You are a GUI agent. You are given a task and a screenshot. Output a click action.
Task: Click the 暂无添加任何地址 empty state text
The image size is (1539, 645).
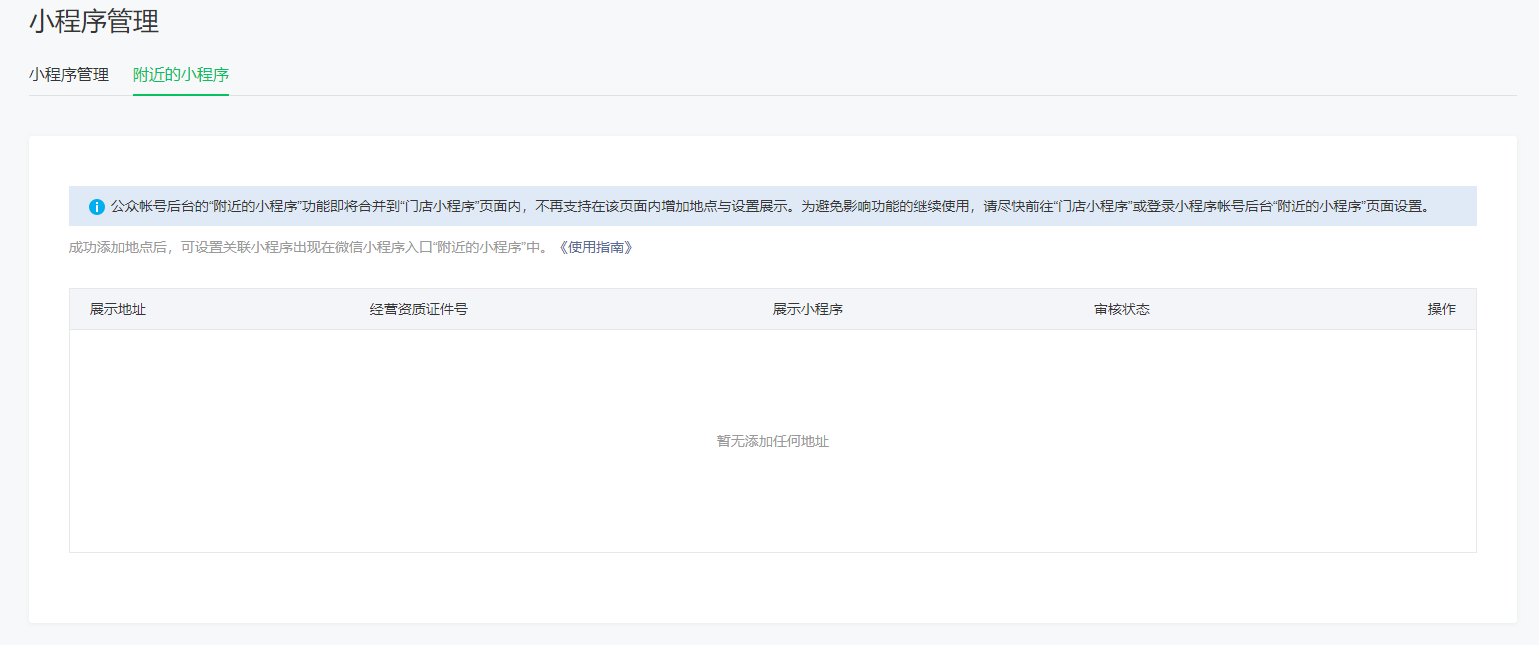click(x=770, y=440)
